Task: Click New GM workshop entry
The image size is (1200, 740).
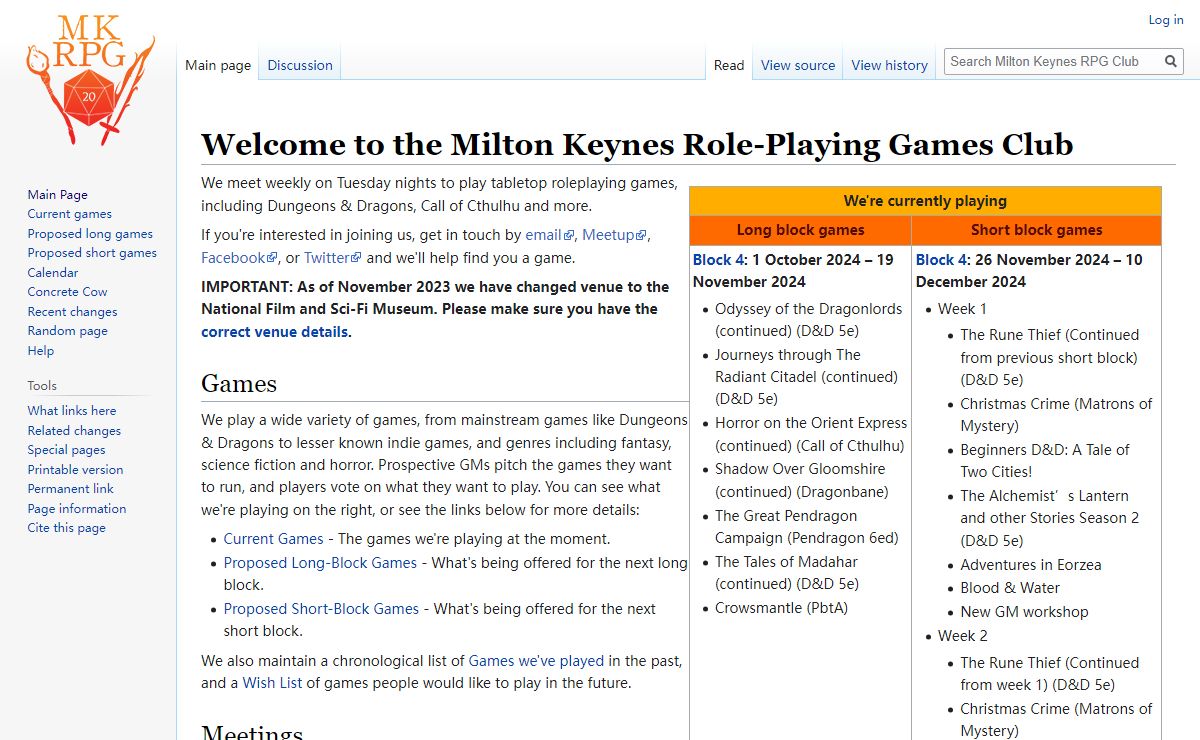Action: (1024, 612)
